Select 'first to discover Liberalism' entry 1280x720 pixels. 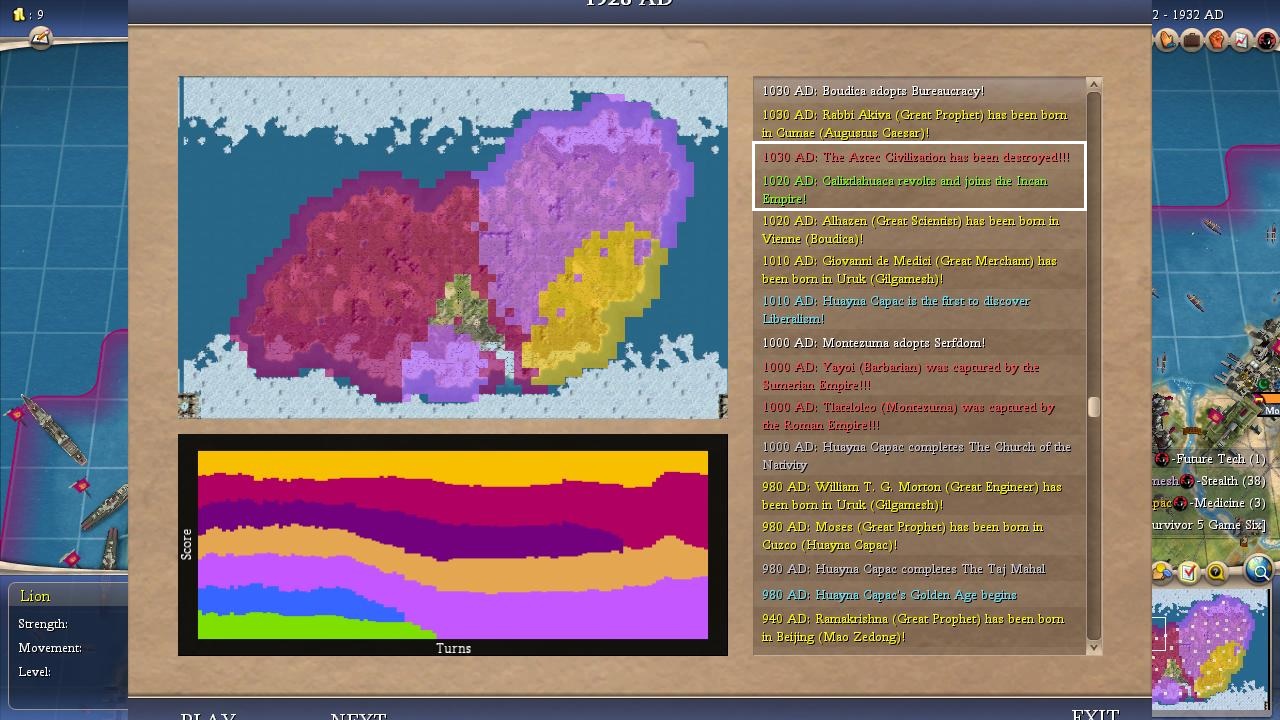[x=919, y=310]
